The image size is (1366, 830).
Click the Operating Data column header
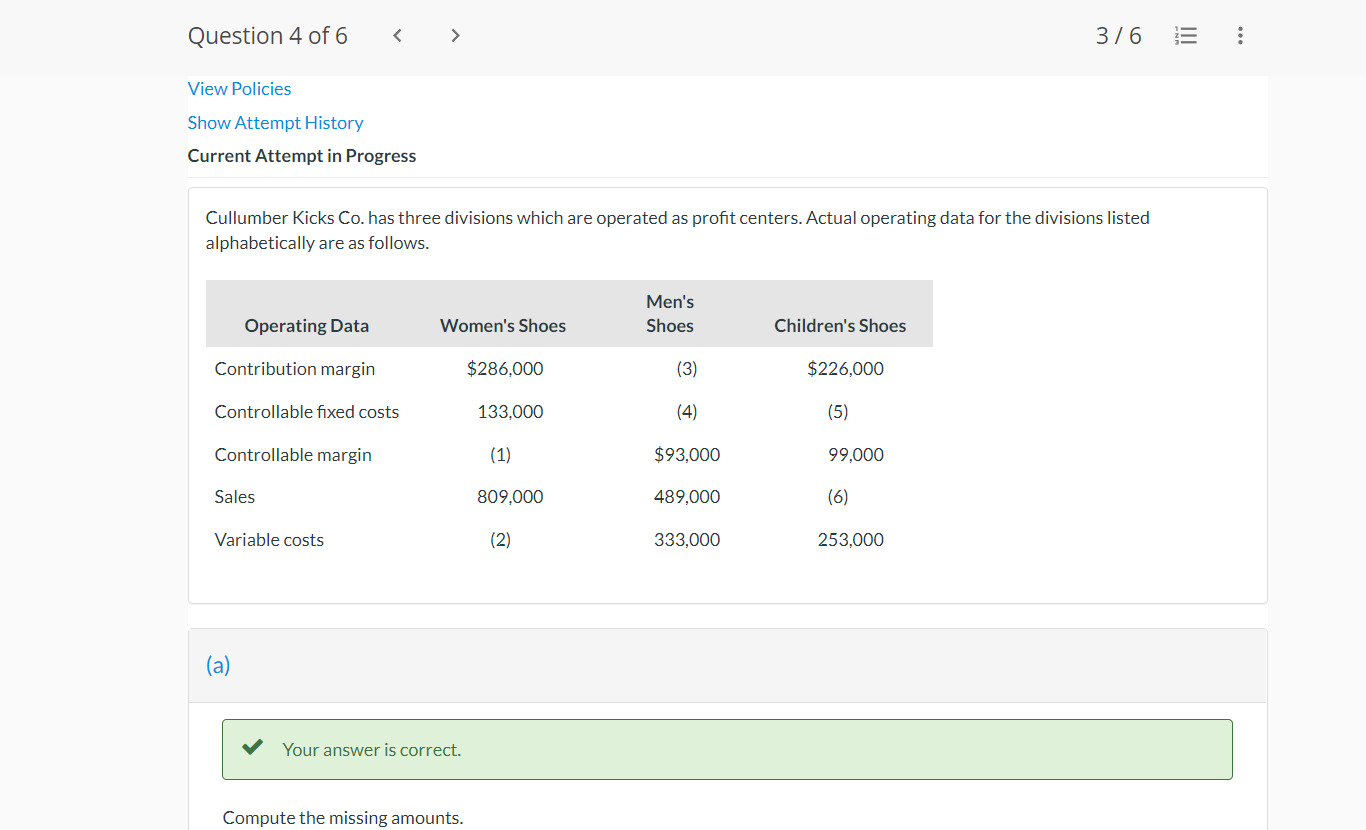pyautogui.click(x=306, y=326)
